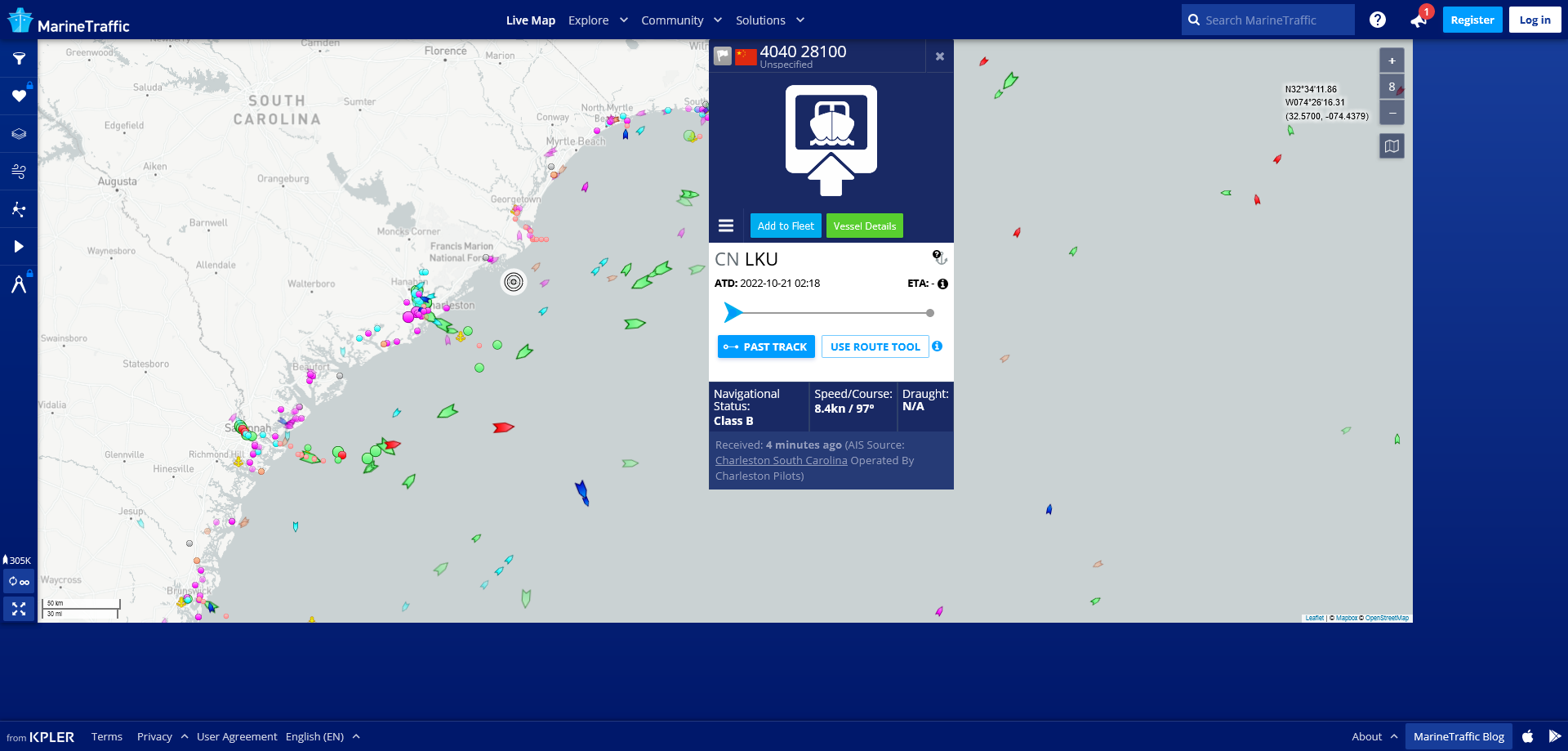Expand the About footer menu
Viewport: 1568px width, 751px height.
pyautogui.click(x=1374, y=736)
